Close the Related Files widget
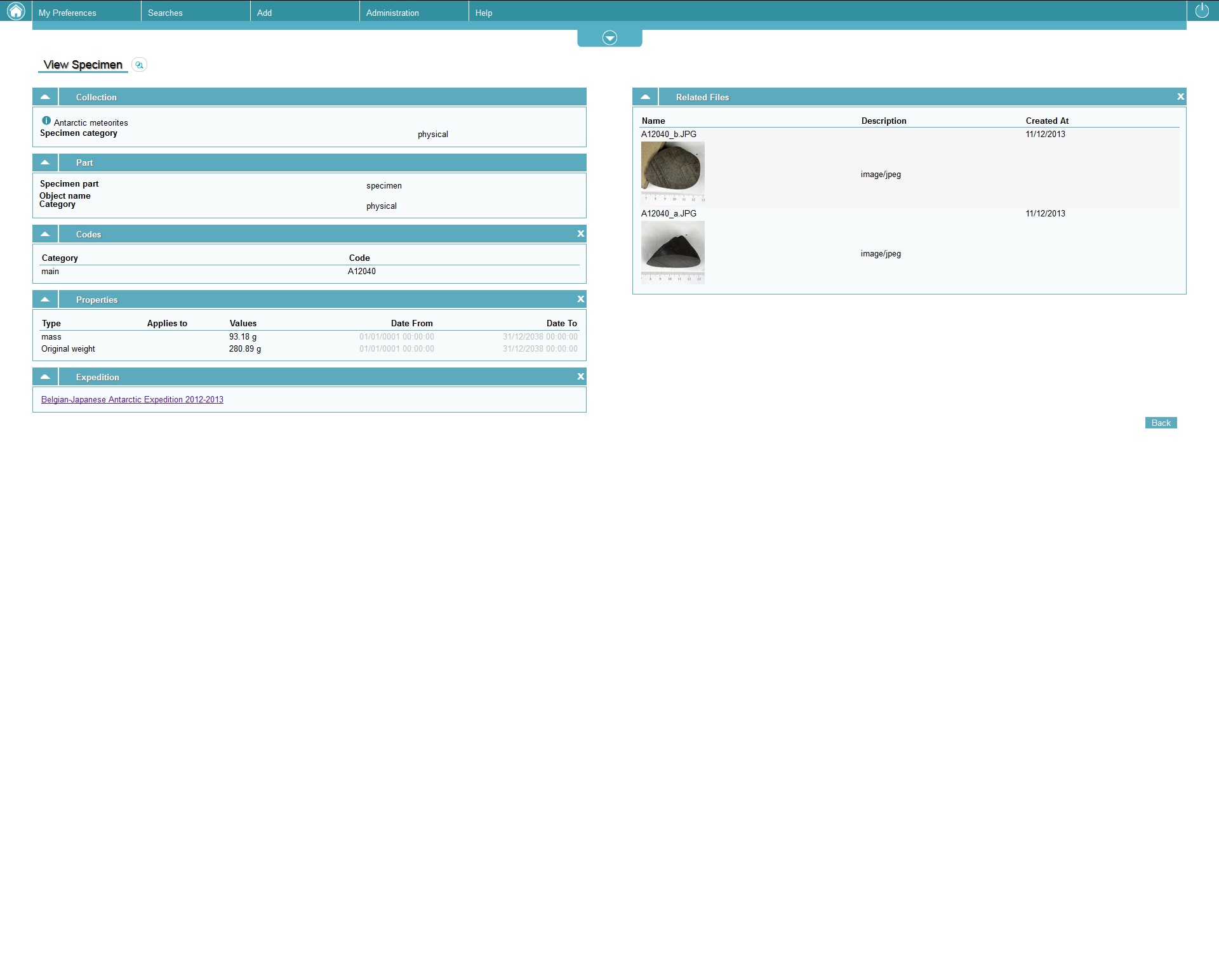The height and width of the screenshot is (980, 1219). [x=1180, y=97]
